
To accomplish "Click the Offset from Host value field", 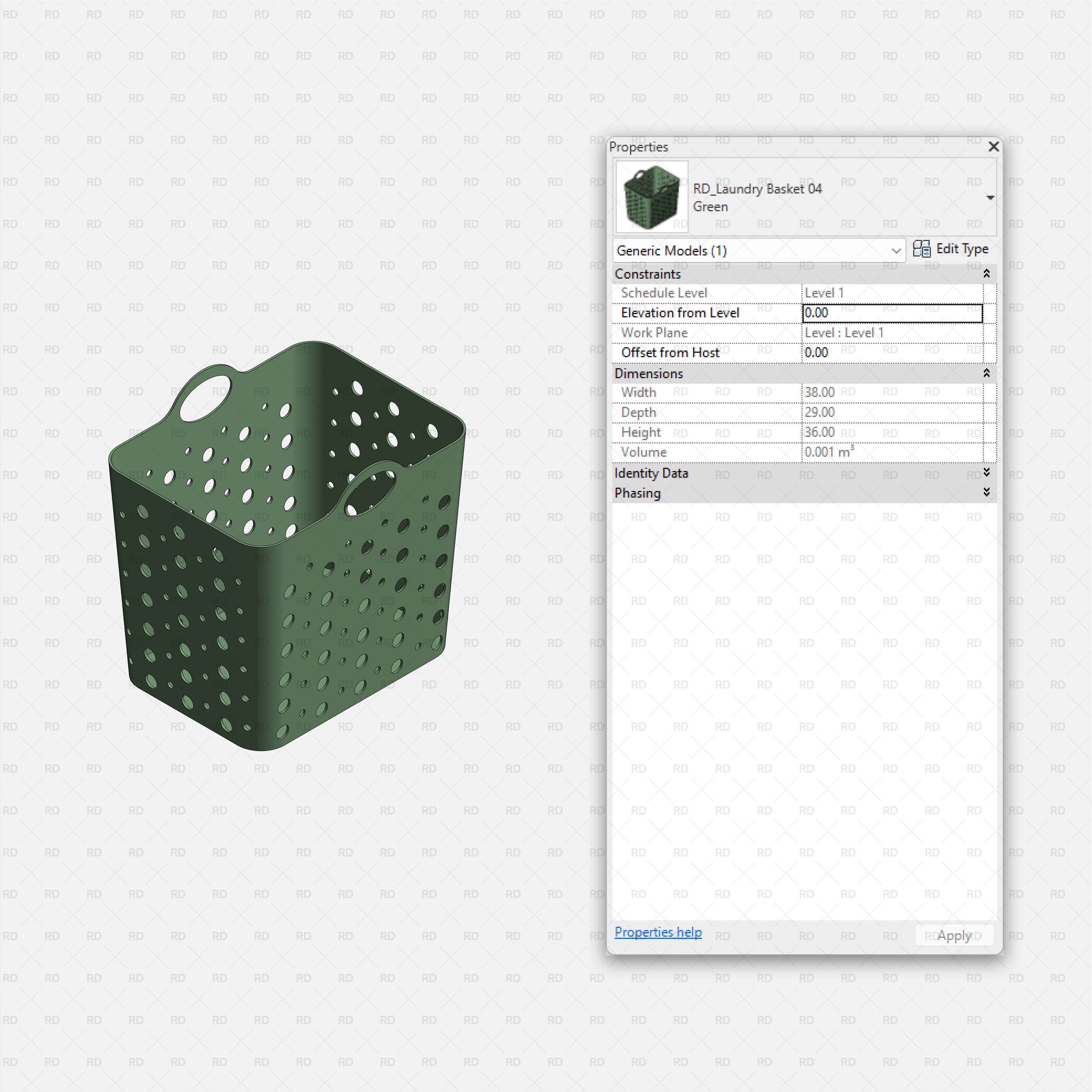I will click(892, 351).
